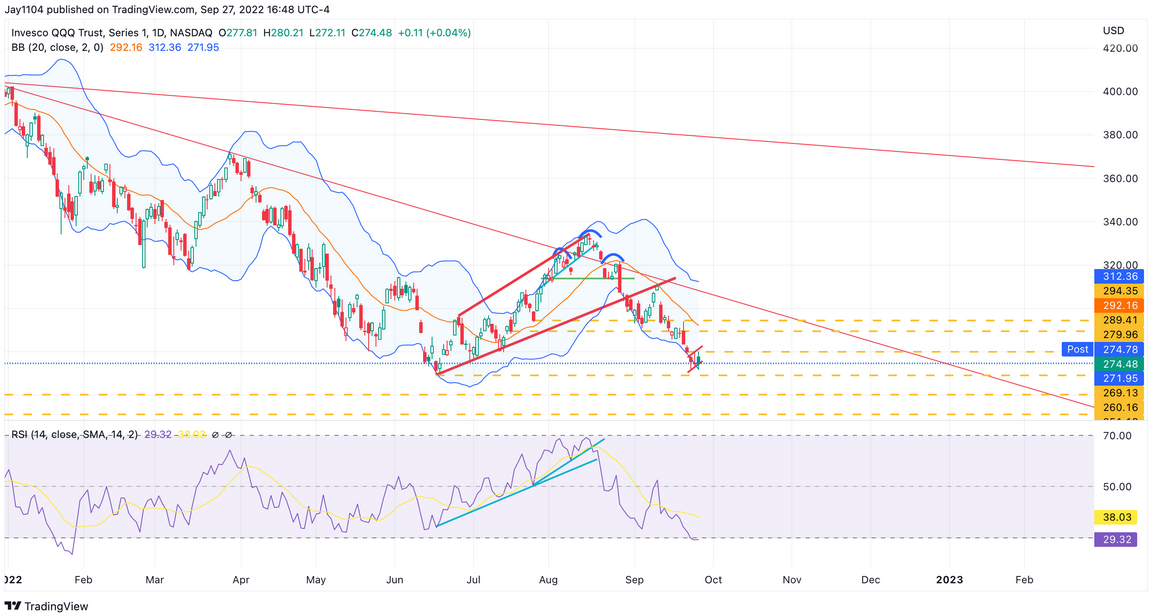Select the BB (20, close, 2, 0) indicator legend
Screen dimensions: 1150x613
[57, 48]
